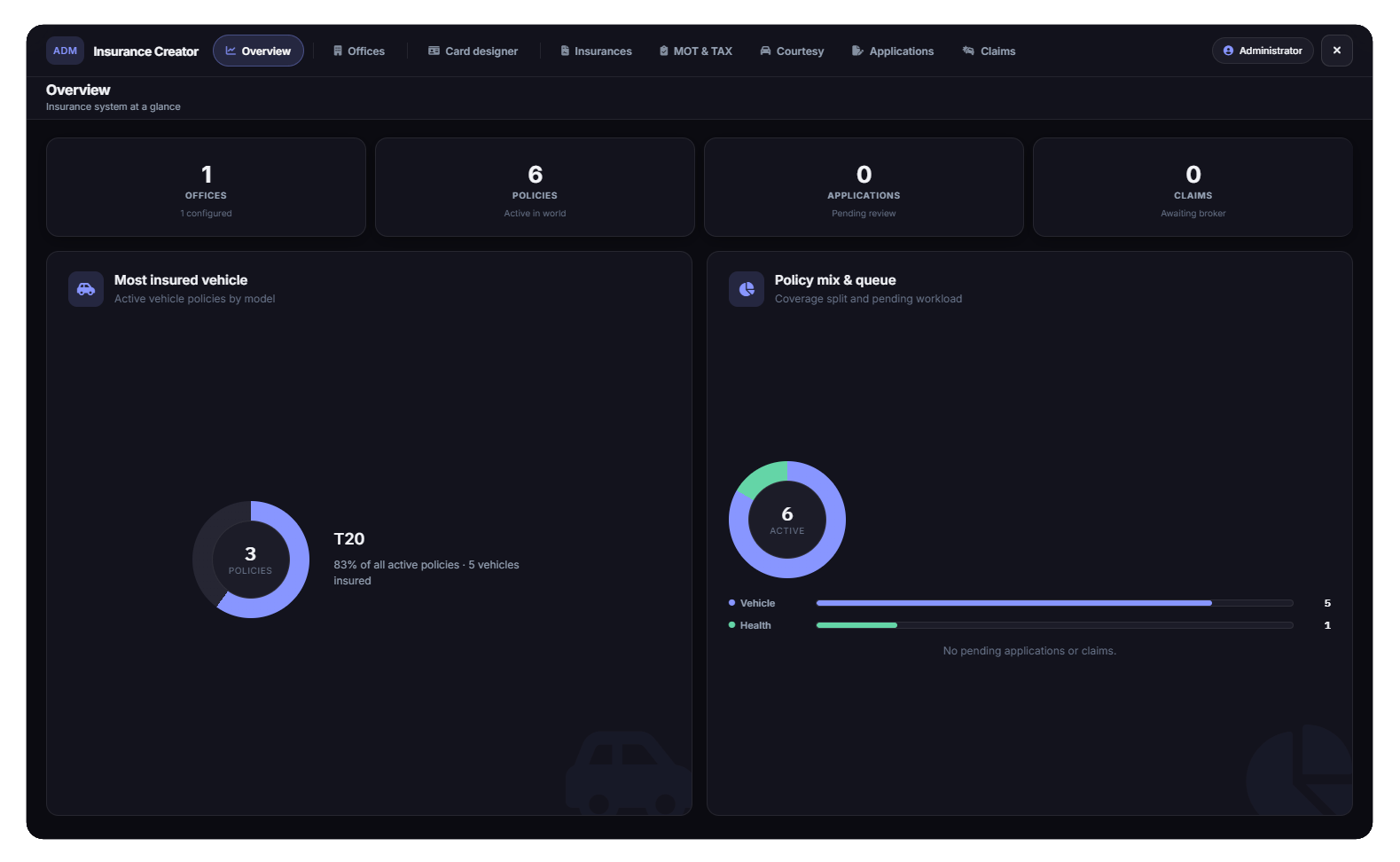Image resolution: width=1400 pixels, height=862 pixels.
Task: Click the Vehicle count value 5
Action: pyautogui.click(x=1327, y=603)
